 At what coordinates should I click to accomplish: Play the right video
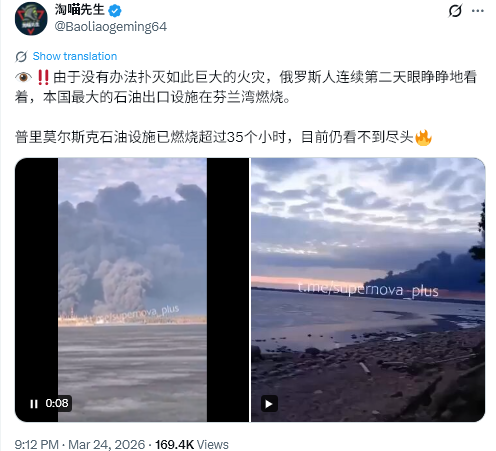[269, 404]
